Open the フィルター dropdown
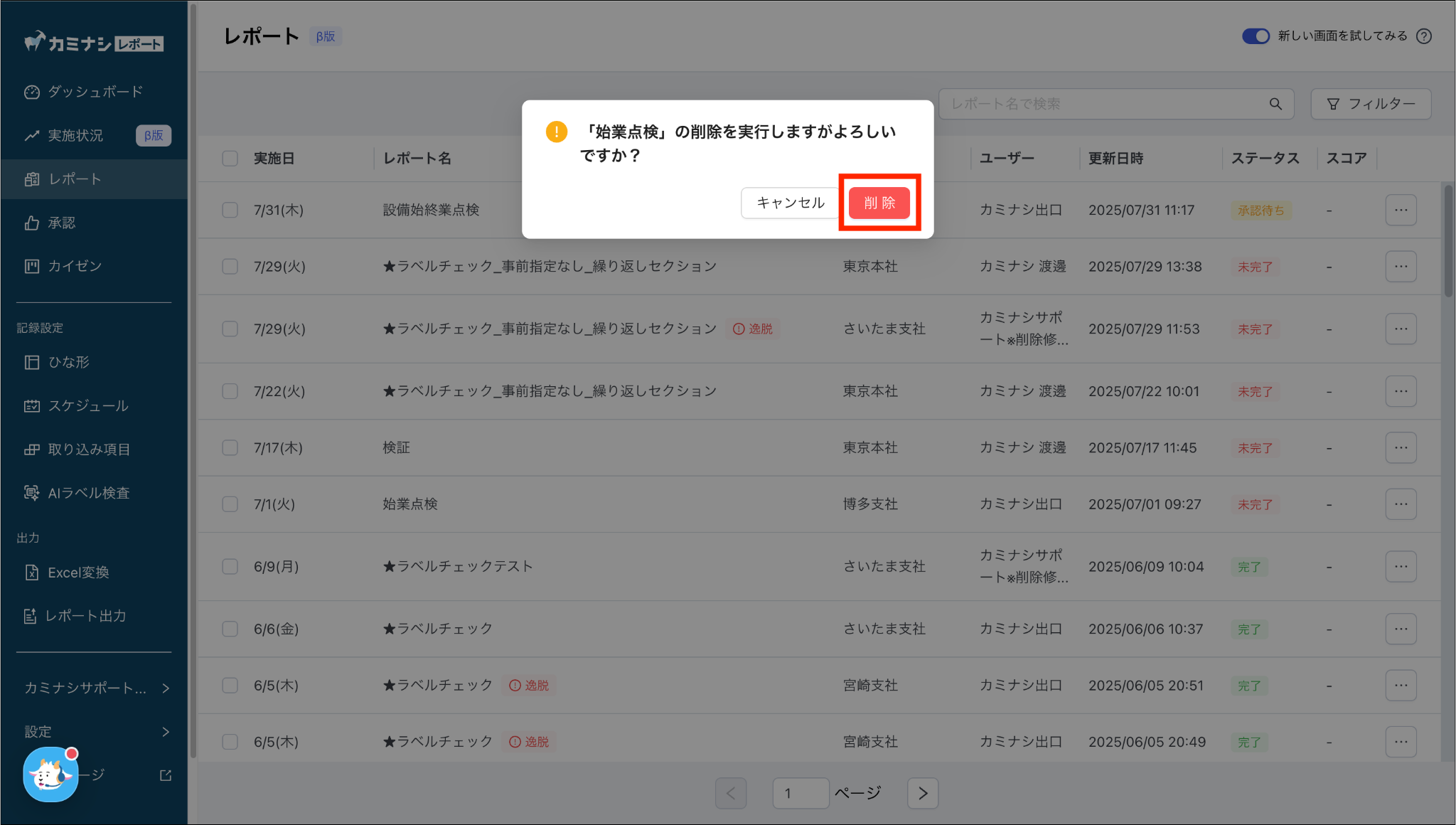Screen dimensions: 1456x825 click(x=1371, y=104)
